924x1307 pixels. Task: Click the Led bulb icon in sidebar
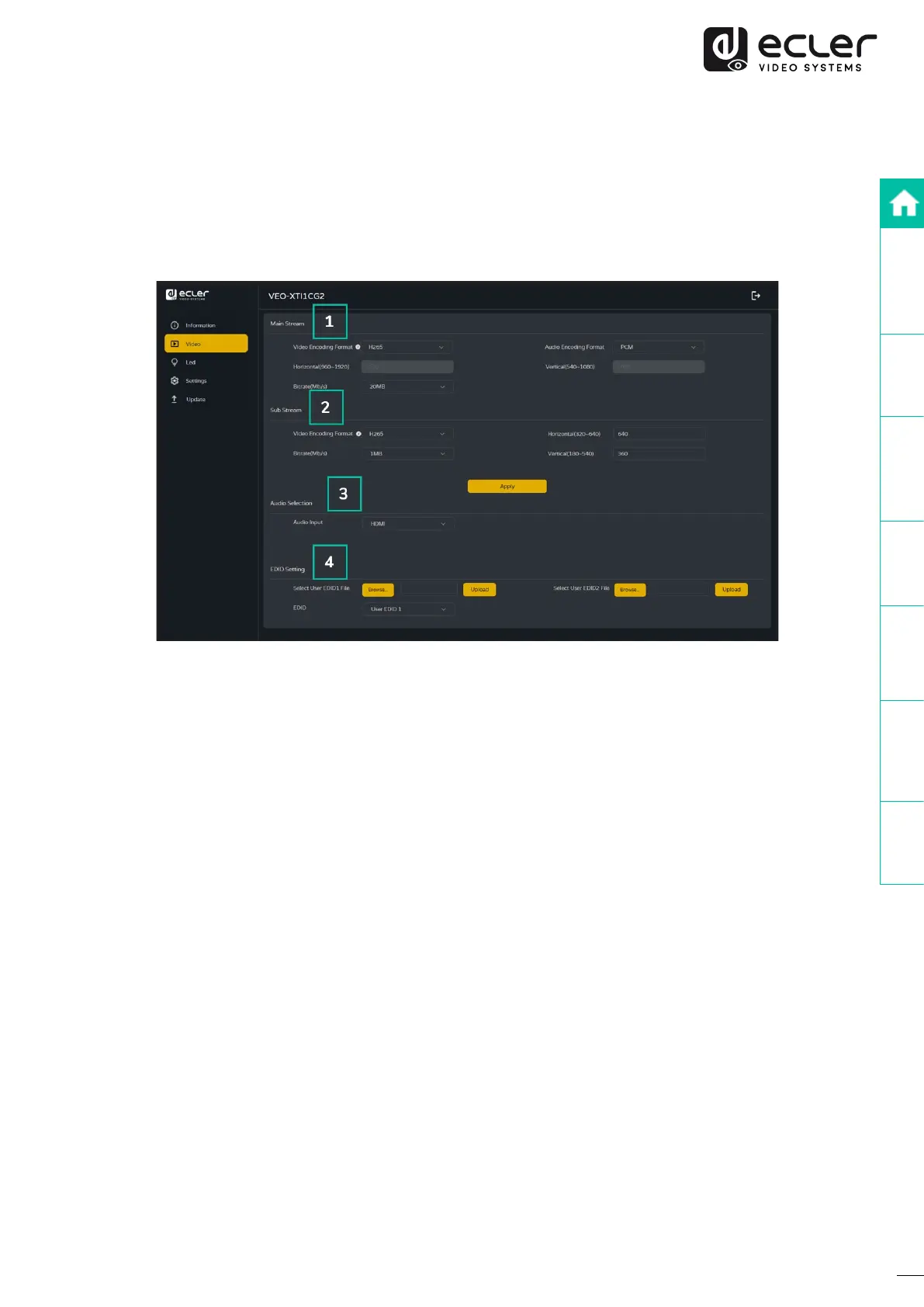pyautogui.click(x=175, y=362)
